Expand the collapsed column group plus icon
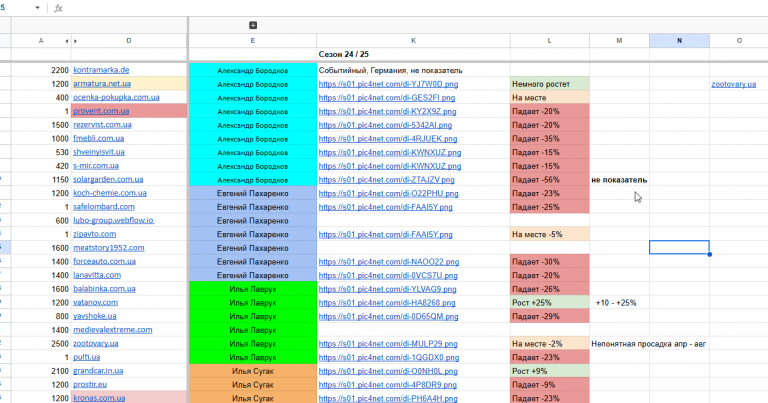 point(253,25)
